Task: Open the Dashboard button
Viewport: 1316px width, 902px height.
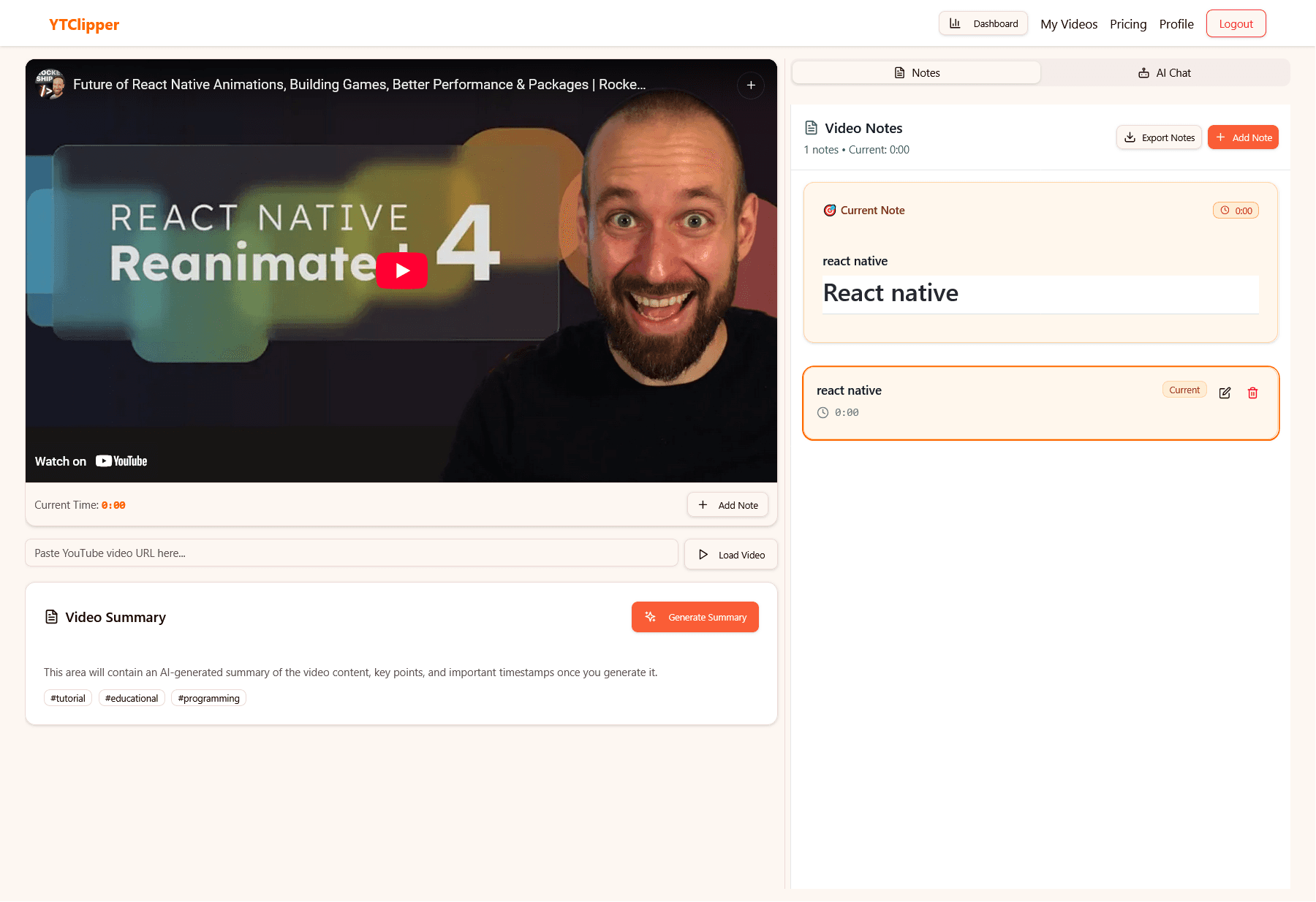Action: [983, 23]
